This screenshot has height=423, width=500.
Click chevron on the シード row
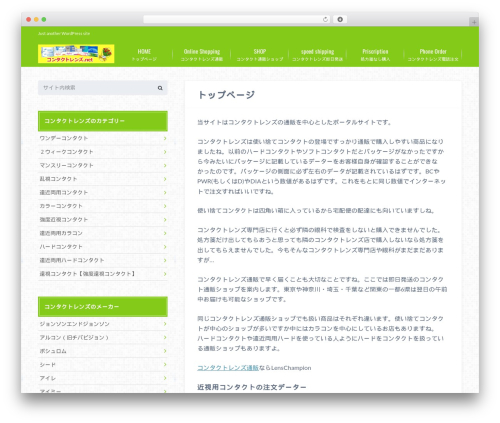point(165,365)
